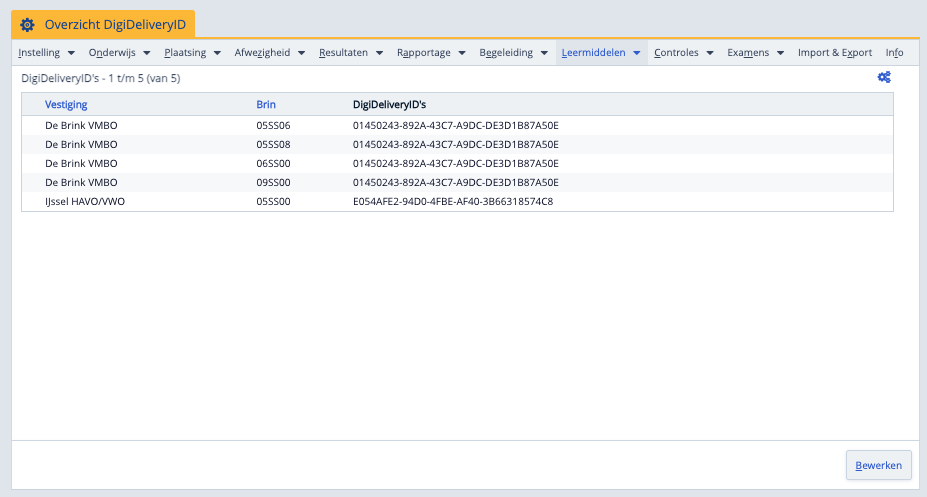Click DigiDeliveryID in the 09SS00 row
This screenshot has height=497, width=927.
coord(456,182)
